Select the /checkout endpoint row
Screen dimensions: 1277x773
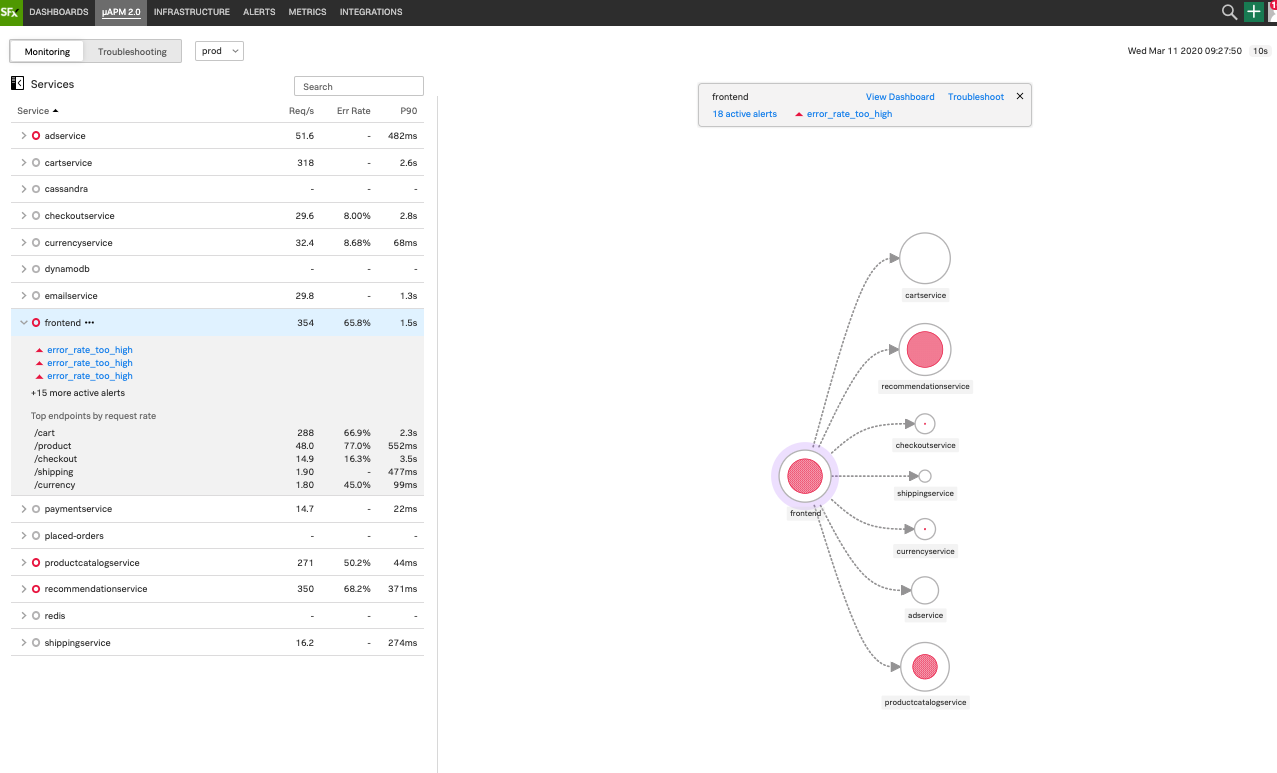(x=217, y=459)
